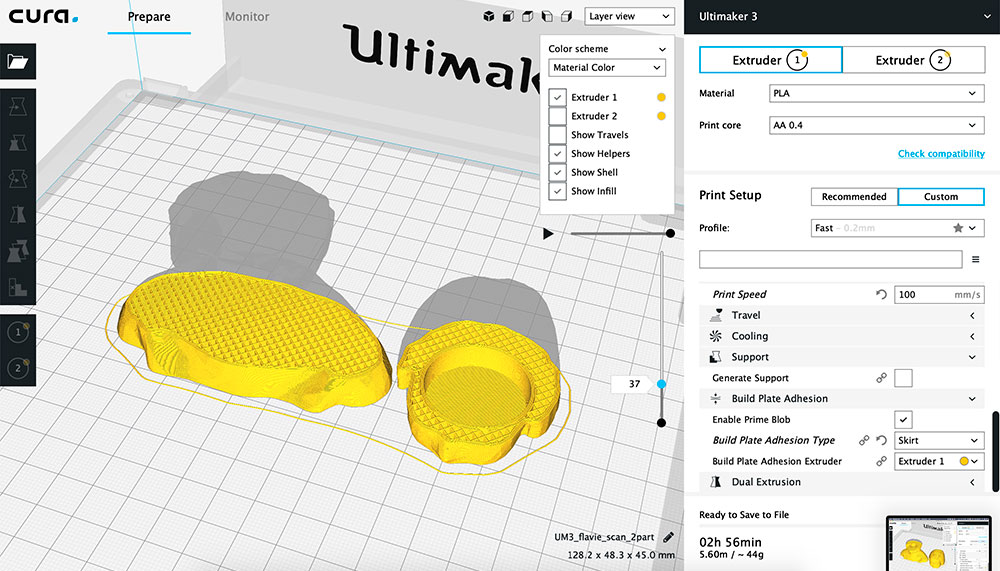The height and width of the screenshot is (571, 1000).
Task: Check Extruder 2 visibility checkbox
Action: pos(557,116)
